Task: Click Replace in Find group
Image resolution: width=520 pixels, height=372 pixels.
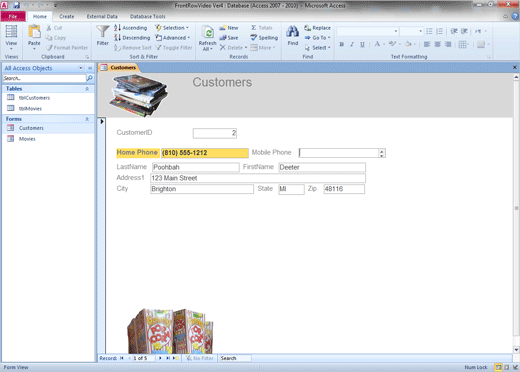Action: [x=317, y=28]
